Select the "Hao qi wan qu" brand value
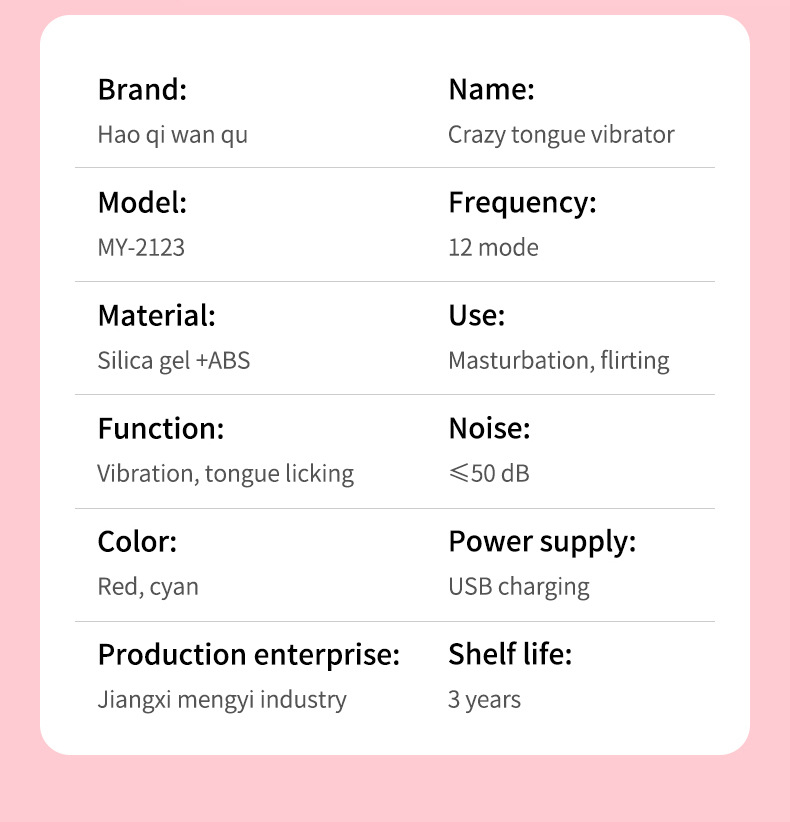Image resolution: width=790 pixels, height=822 pixels. tap(172, 135)
